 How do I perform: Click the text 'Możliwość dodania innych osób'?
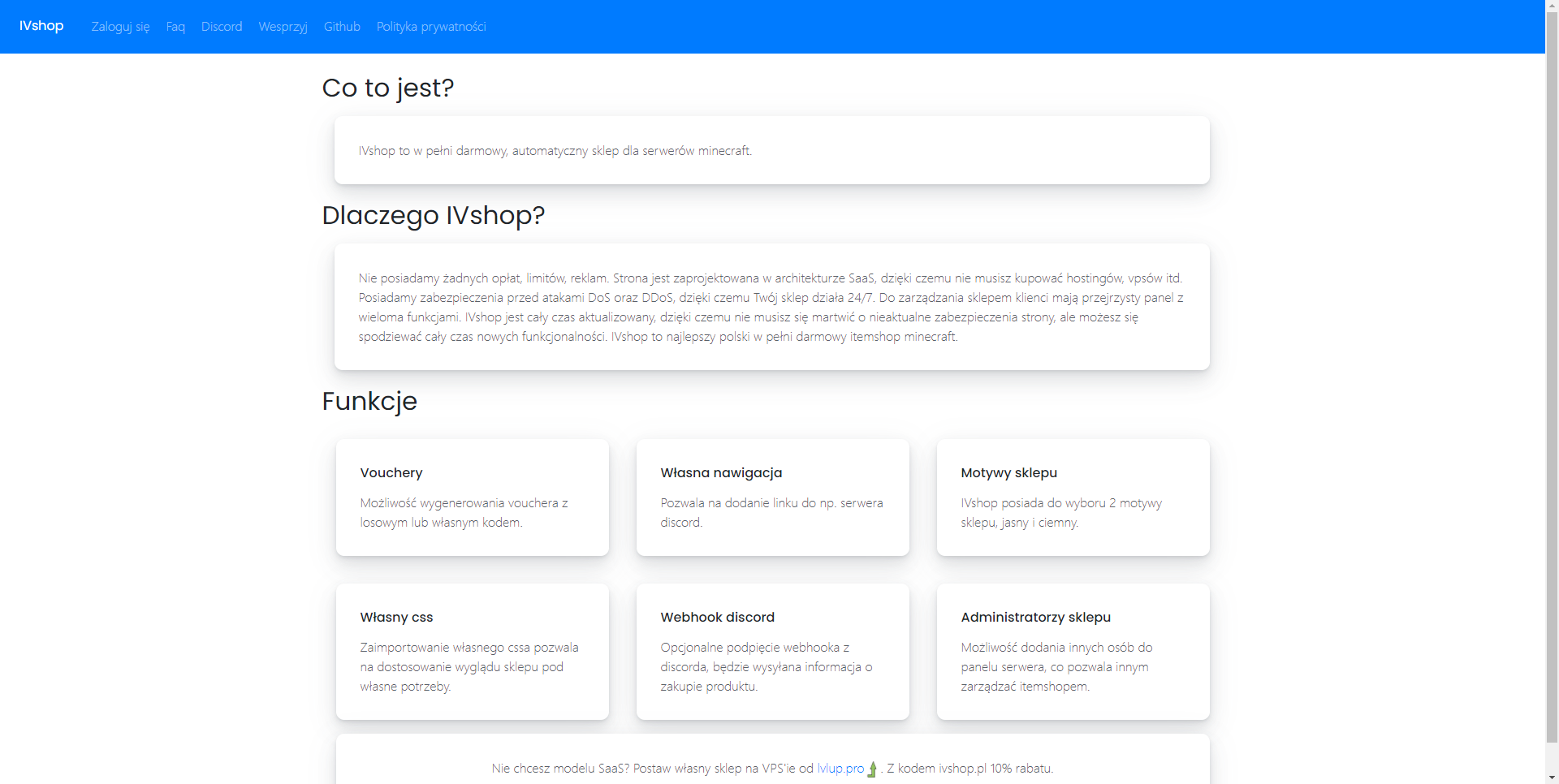(1056, 666)
